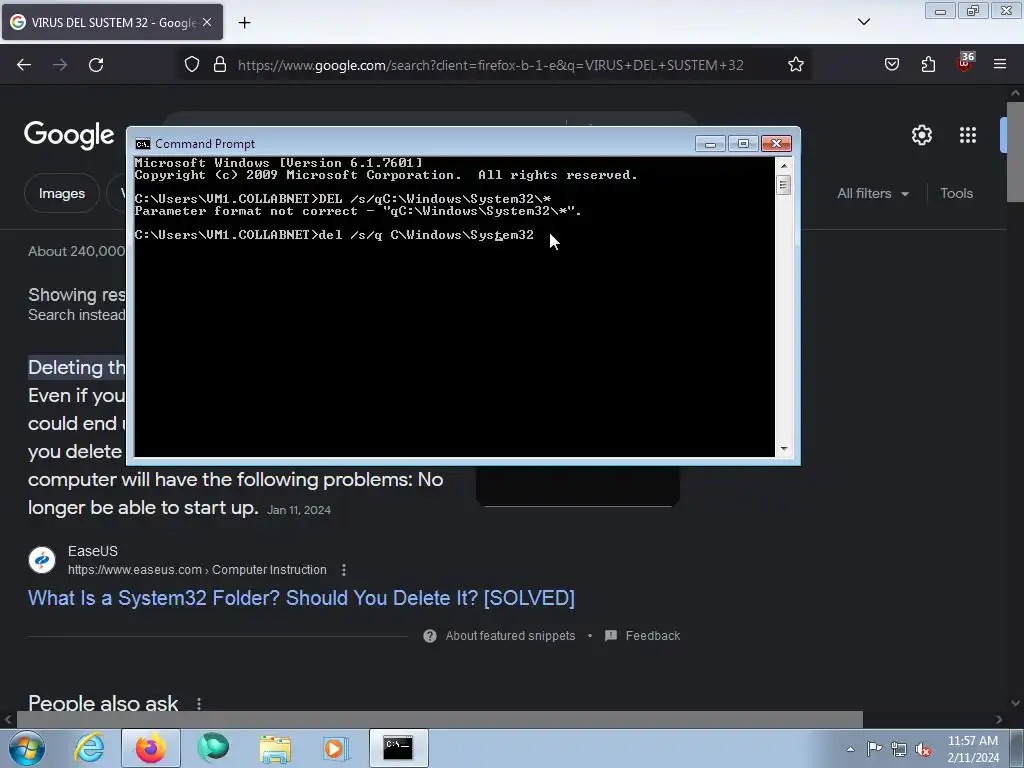Minimize the Command Prompt window
This screenshot has width=1024, height=768.
(710, 144)
